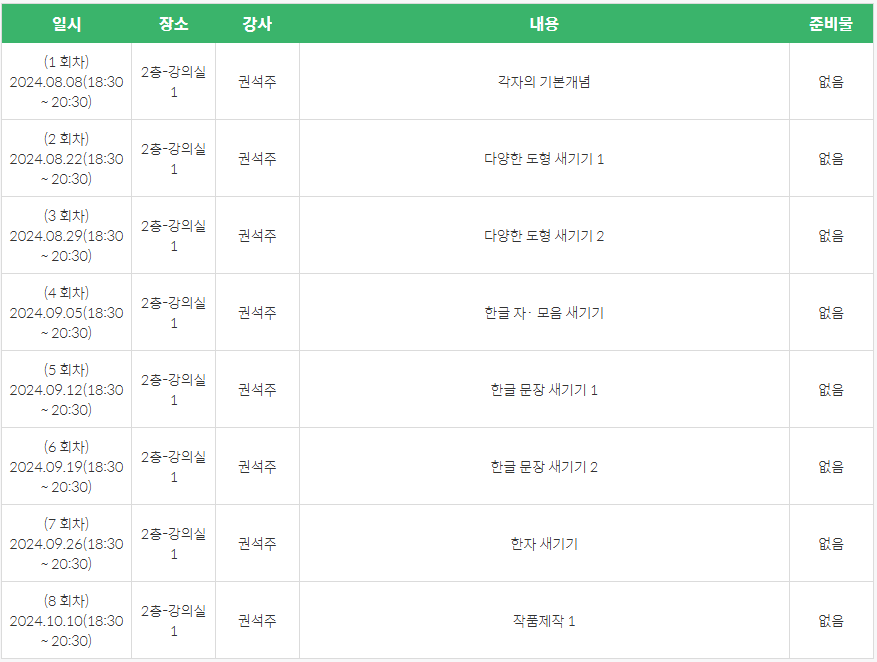Click the 일시 column header
The width and height of the screenshot is (877, 662).
tap(66, 24)
